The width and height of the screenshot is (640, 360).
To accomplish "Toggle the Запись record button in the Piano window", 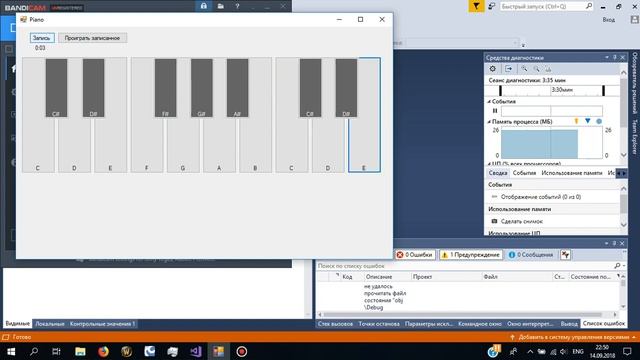I will pos(42,38).
